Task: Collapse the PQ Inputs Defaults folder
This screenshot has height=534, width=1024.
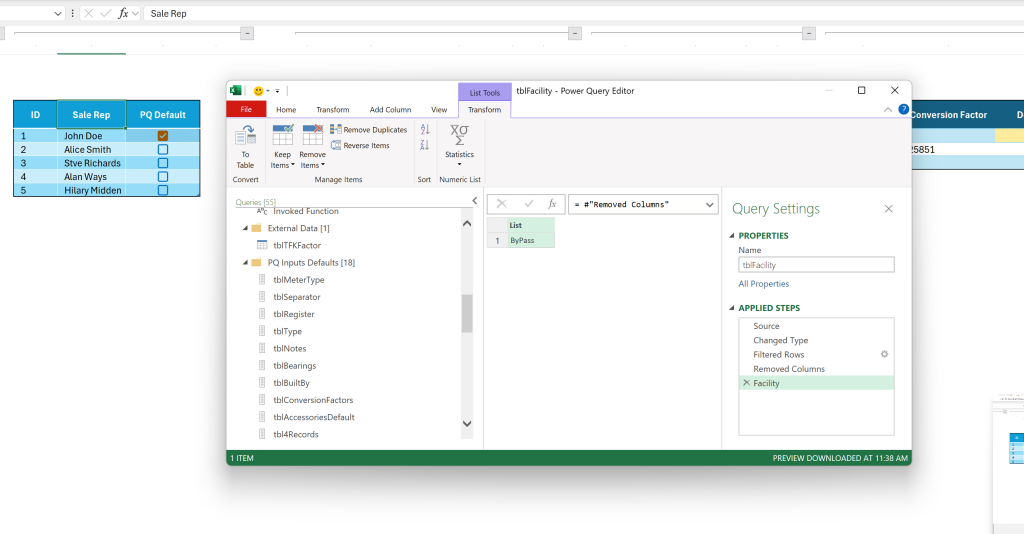Action: click(x=246, y=263)
